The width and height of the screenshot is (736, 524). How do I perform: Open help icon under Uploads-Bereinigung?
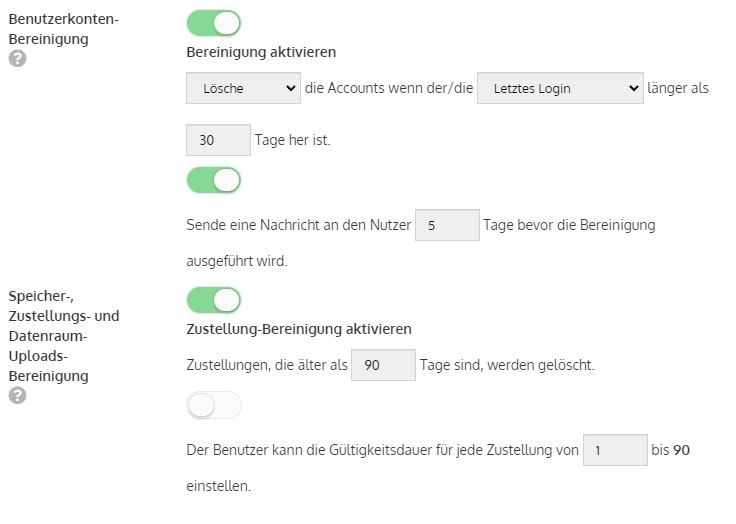[17, 395]
